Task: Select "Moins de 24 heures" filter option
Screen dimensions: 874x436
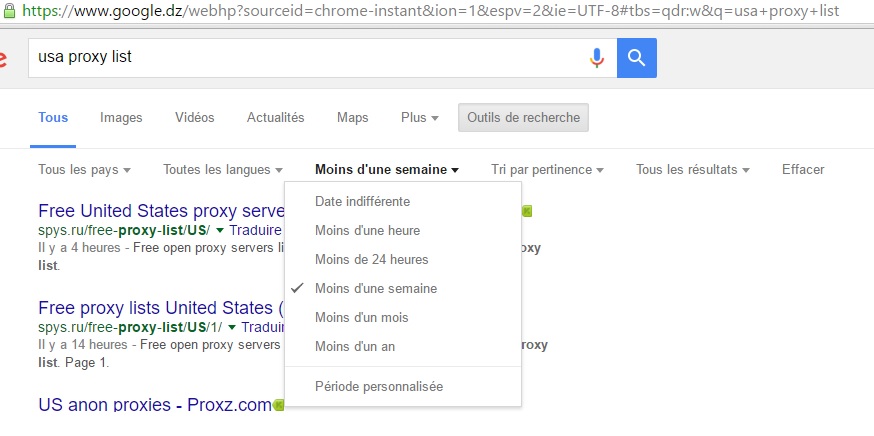Action: [371, 259]
